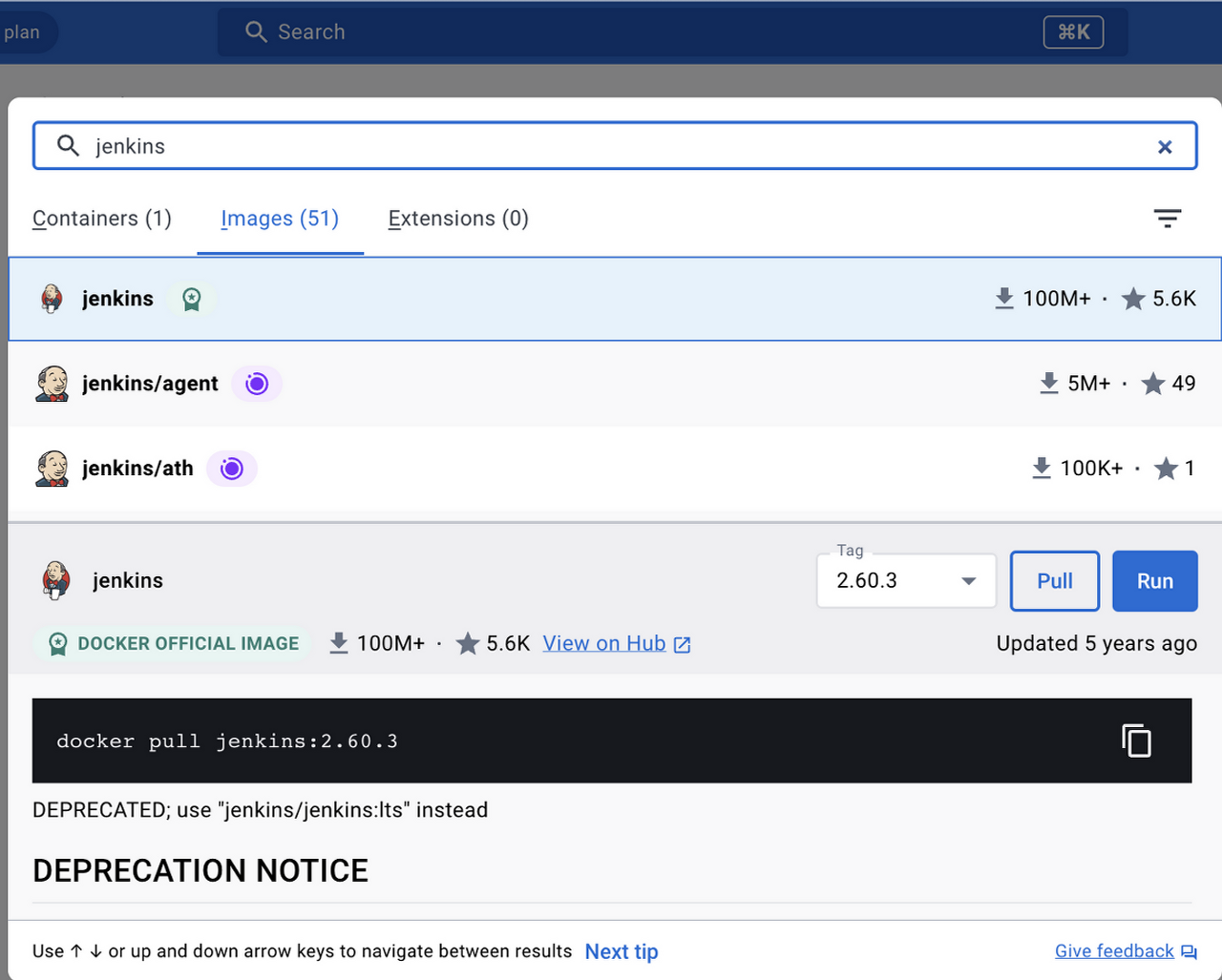Expand the tag dropdown arrow
This screenshot has width=1222, height=980.
[x=968, y=581]
